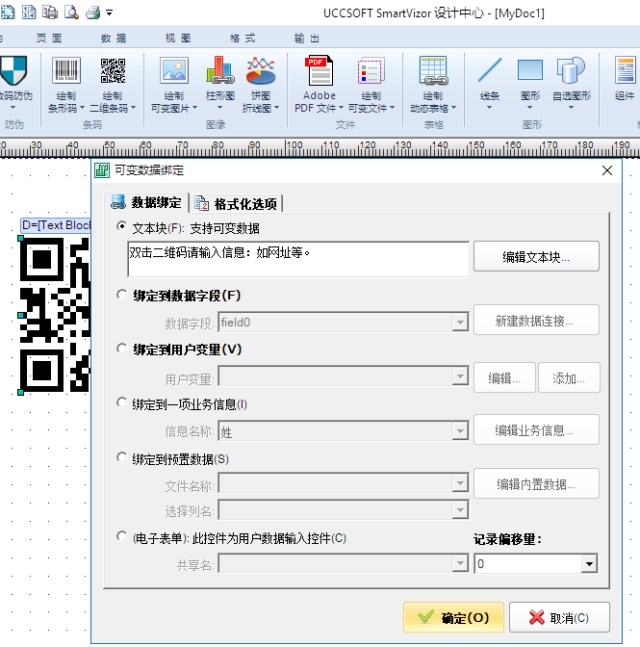Click the 编辑业务信息 button

[536, 430]
